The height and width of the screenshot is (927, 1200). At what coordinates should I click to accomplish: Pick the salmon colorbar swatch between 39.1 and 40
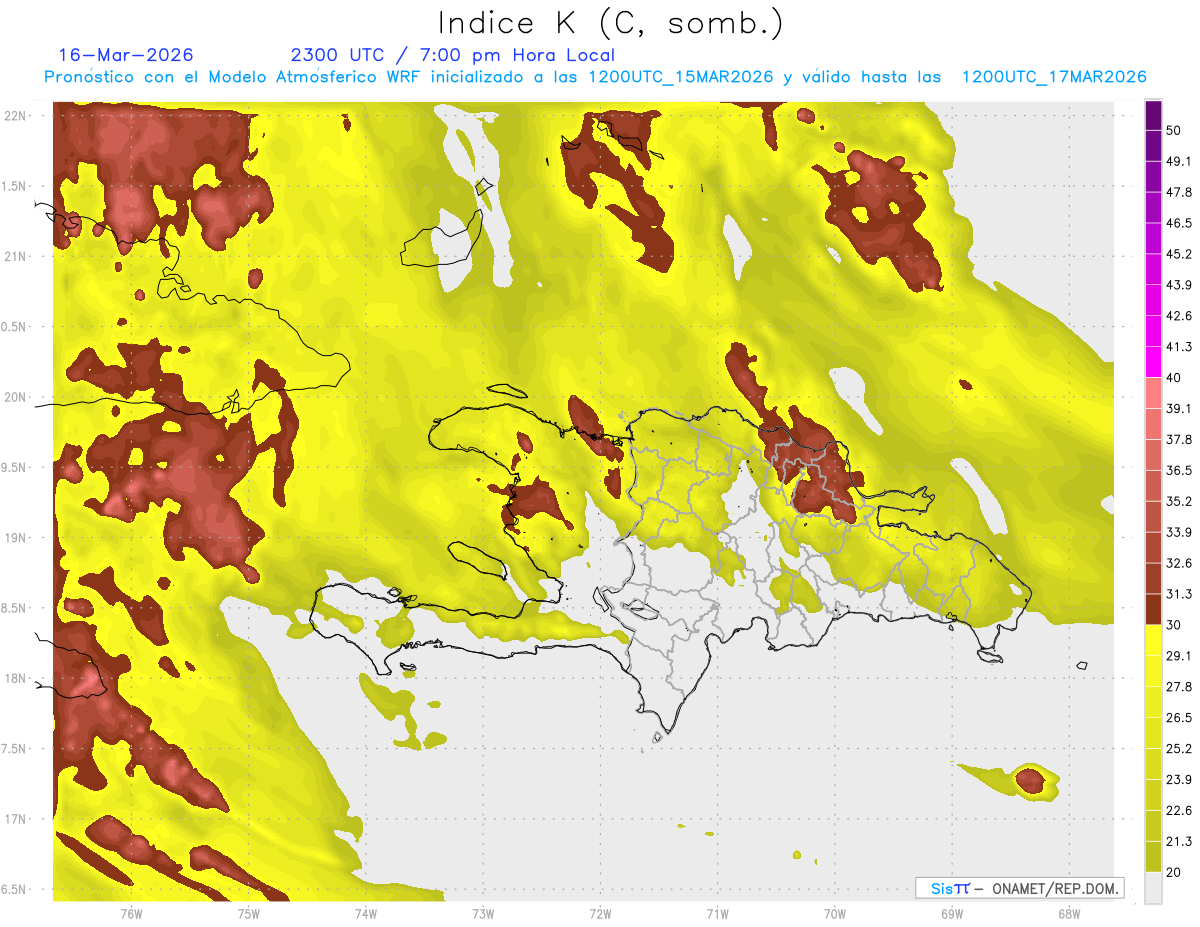(x=1154, y=394)
